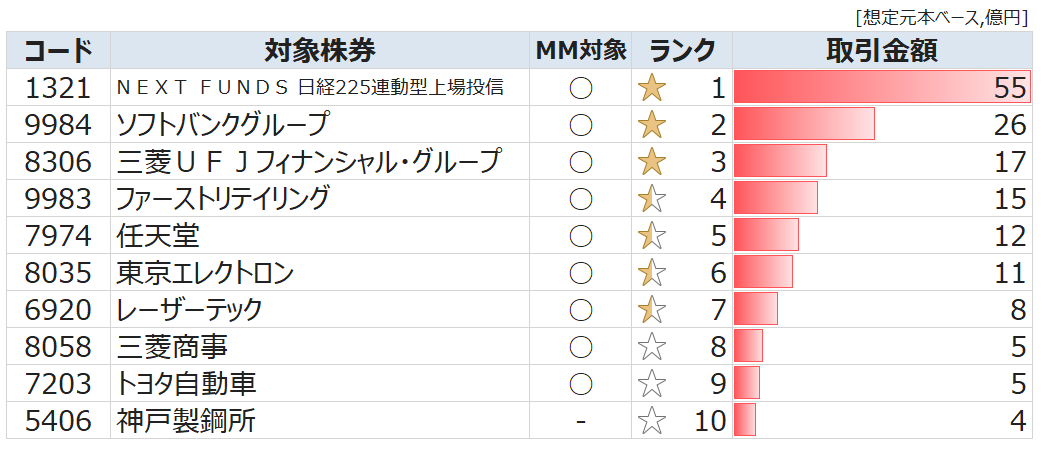Screen dimensions: 1043x452
Task: Click the empty star for rank 8
Action: click(652, 347)
